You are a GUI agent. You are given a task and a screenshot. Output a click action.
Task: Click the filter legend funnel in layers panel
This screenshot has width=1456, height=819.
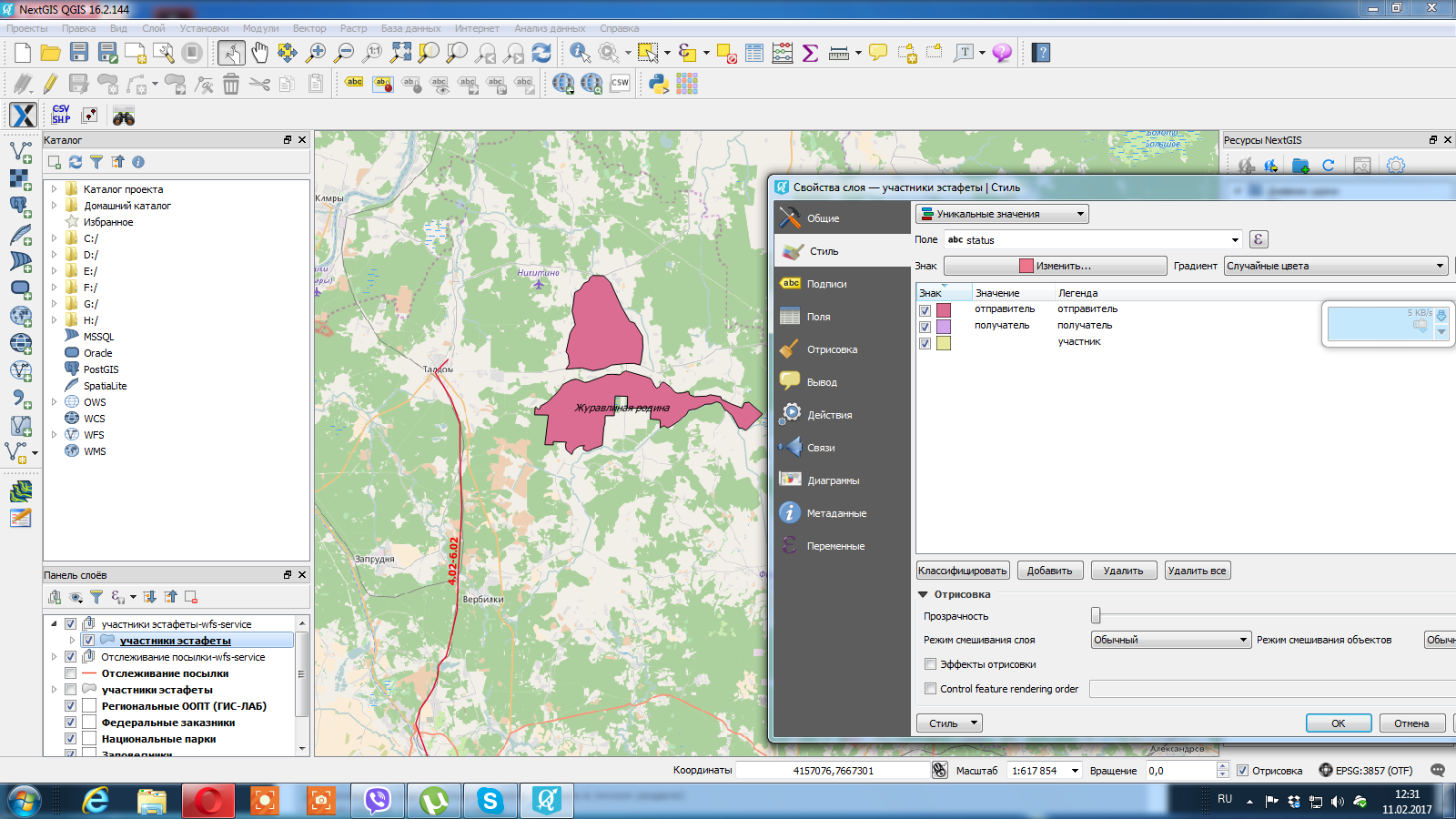tap(96, 597)
